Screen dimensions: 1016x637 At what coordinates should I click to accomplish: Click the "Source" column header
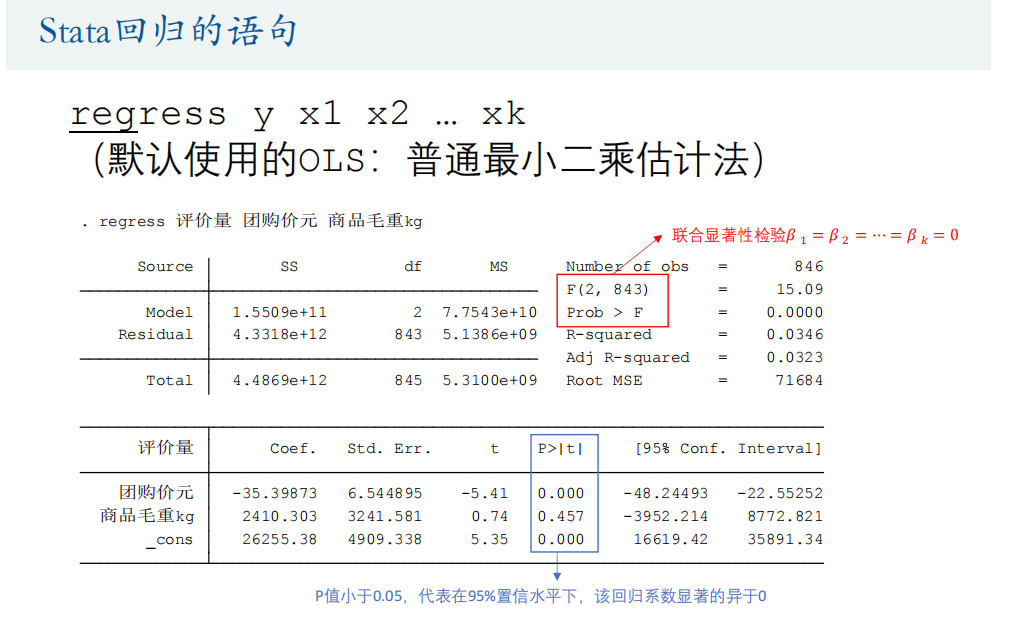click(165, 267)
